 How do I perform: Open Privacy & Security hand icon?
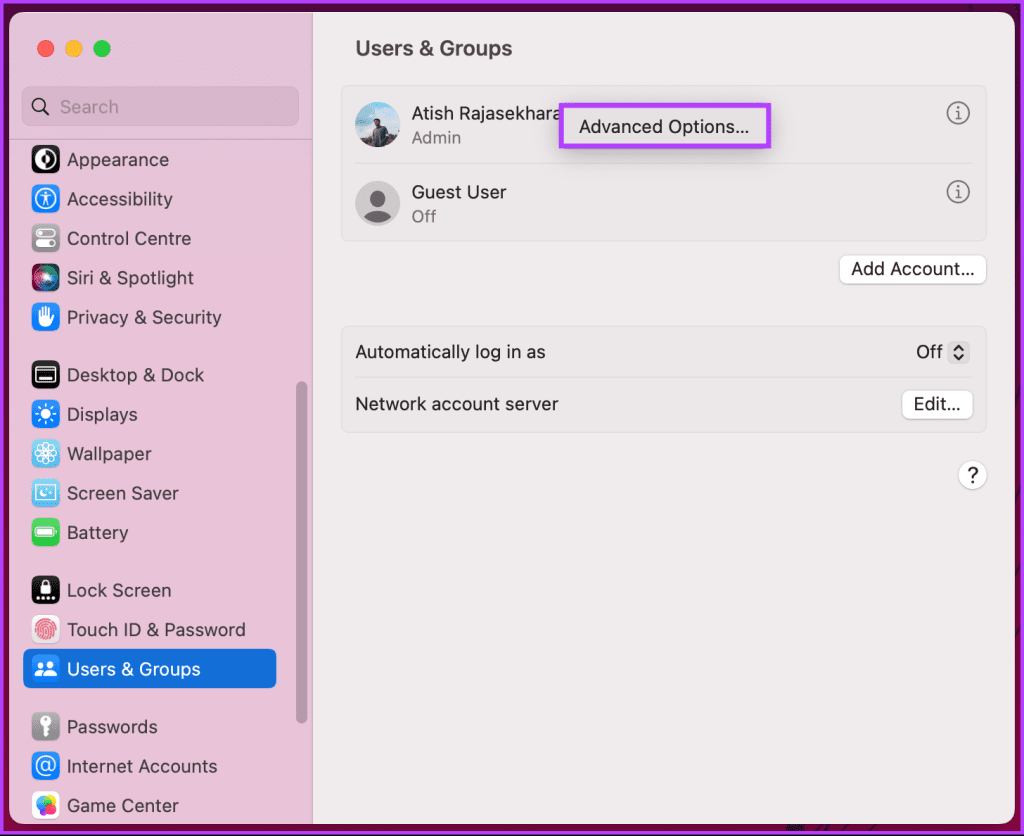click(x=46, y=317)
